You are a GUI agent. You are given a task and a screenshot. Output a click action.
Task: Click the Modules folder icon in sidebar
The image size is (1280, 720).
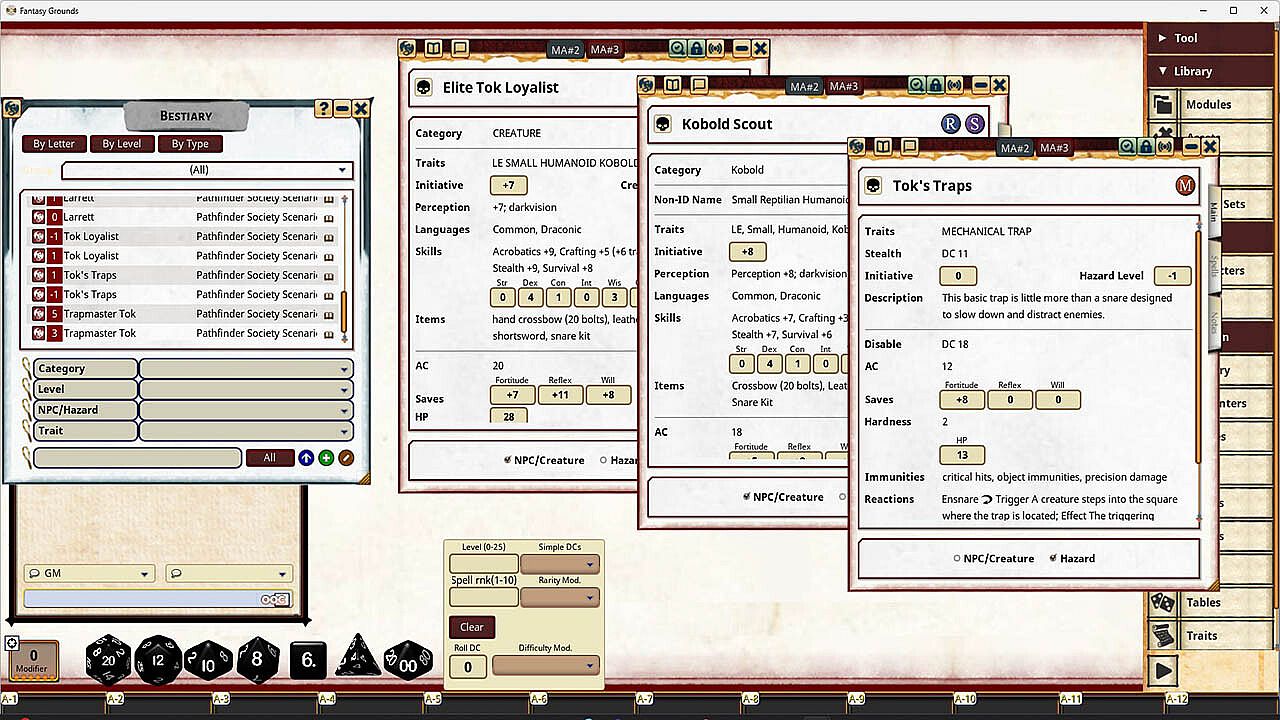1162,105
